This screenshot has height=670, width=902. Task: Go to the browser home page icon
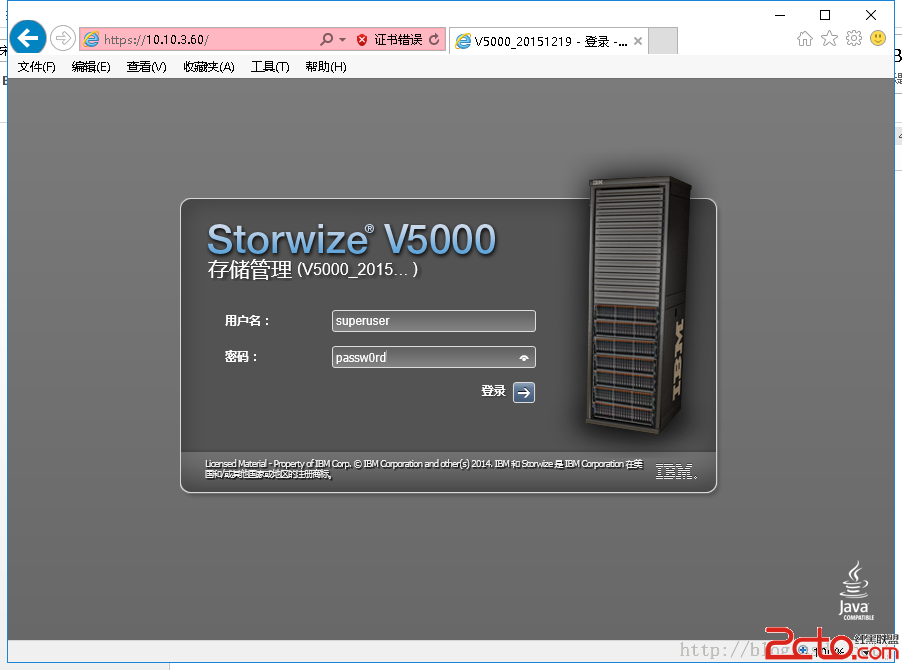(805, 39)
